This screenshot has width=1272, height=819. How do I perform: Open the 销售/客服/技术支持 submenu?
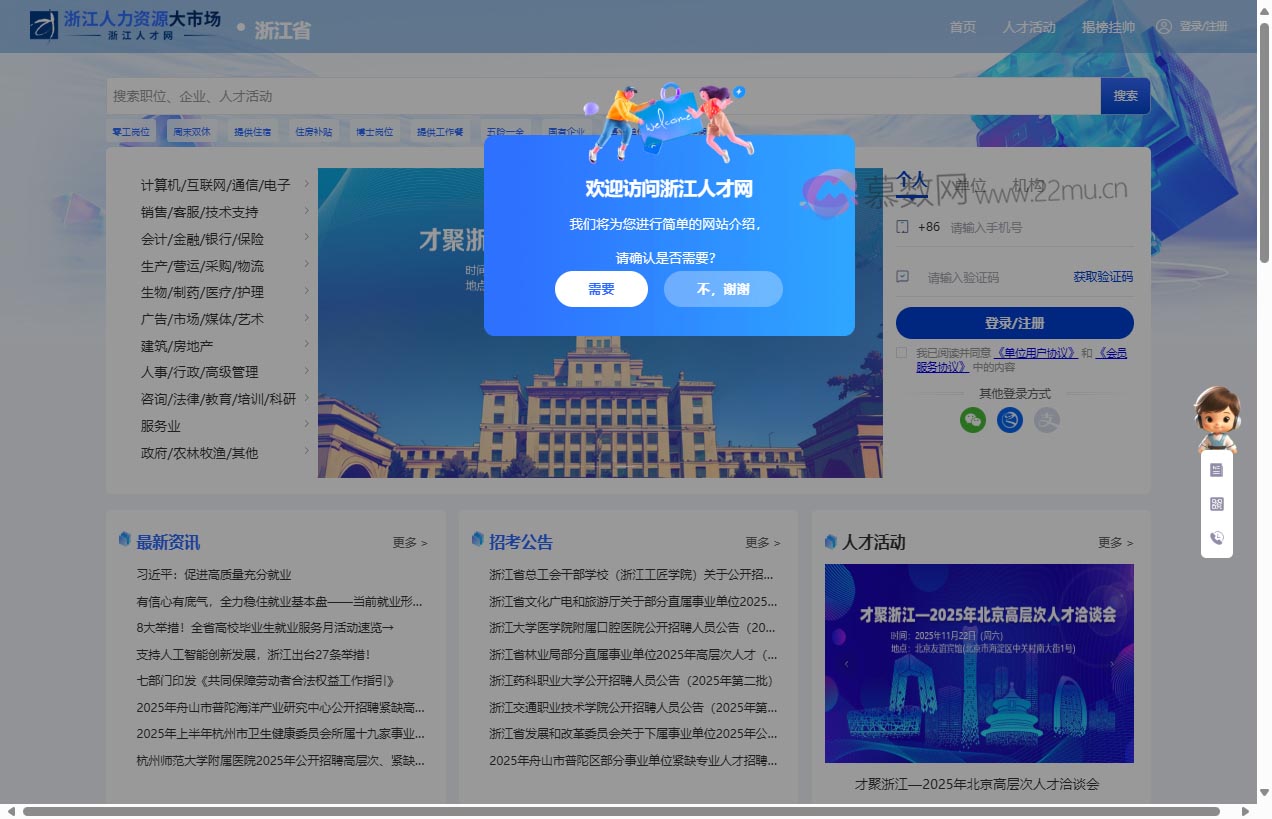coord(197,211)
